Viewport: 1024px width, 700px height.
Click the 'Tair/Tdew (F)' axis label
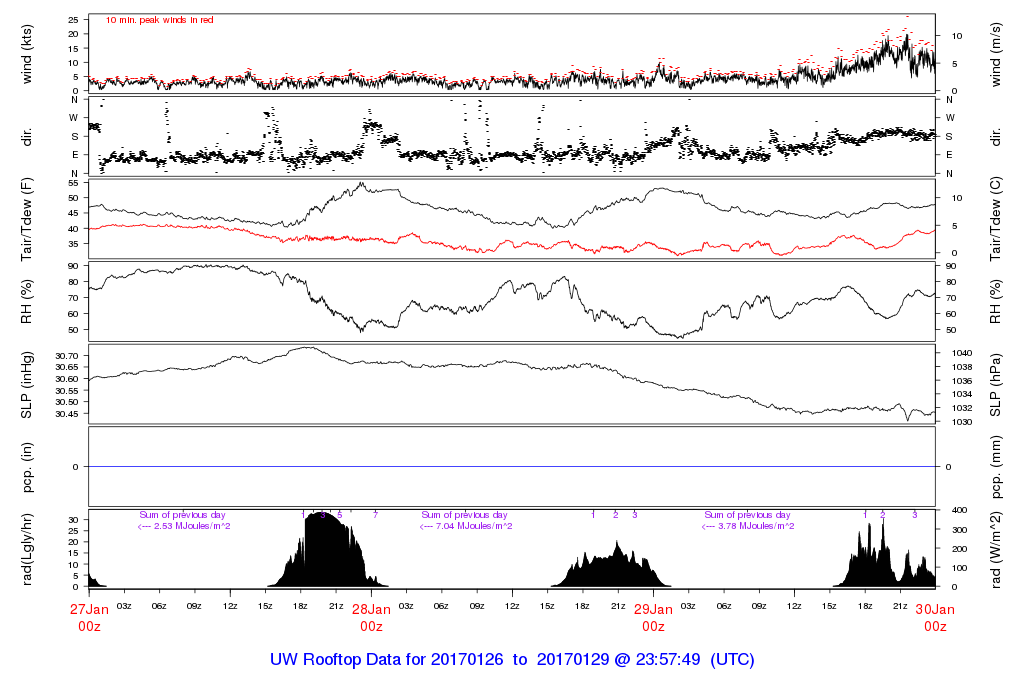click(x=27, y=219)
